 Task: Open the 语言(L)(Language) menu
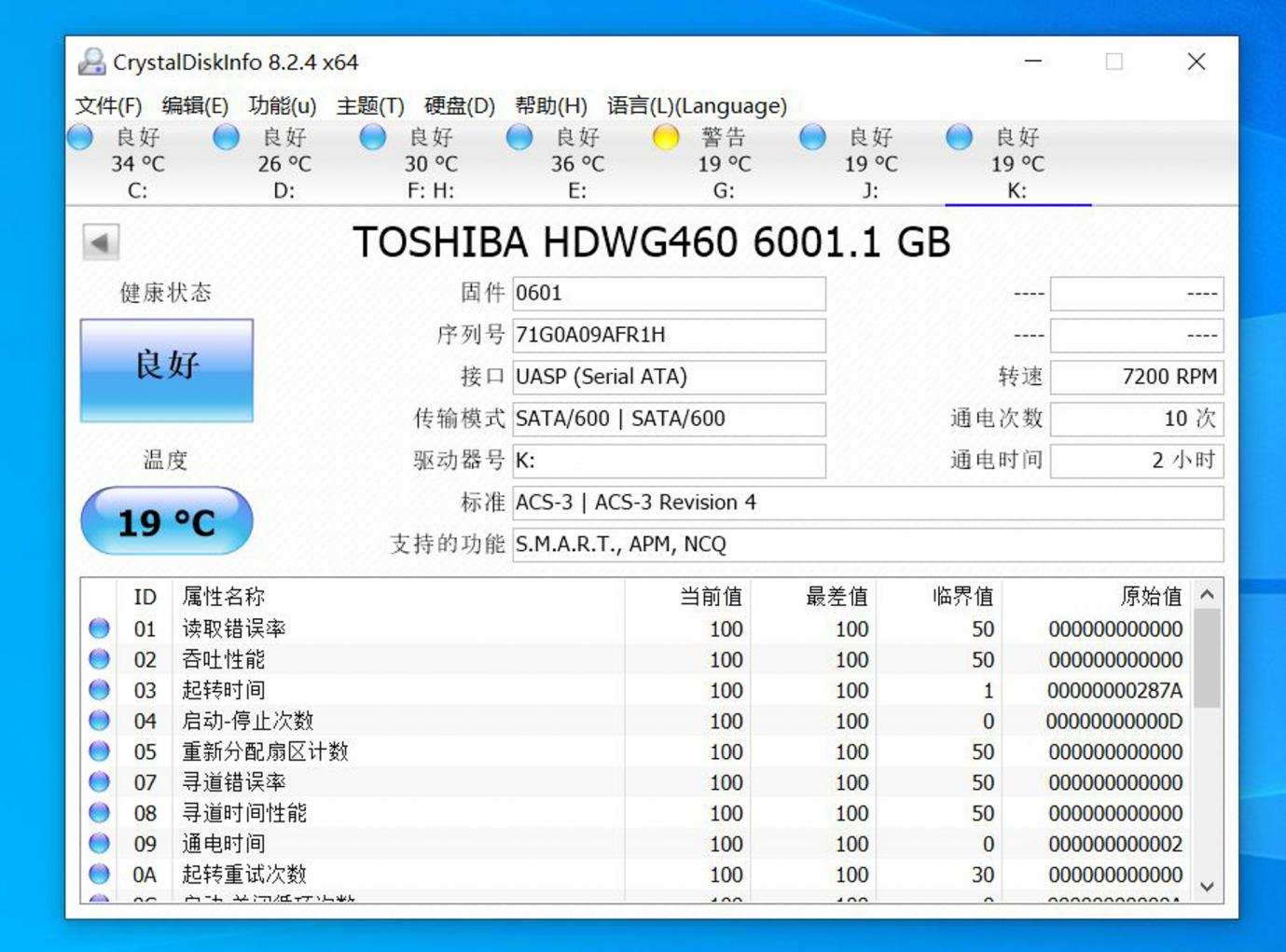pyautogui.click(x=698, y=106)
